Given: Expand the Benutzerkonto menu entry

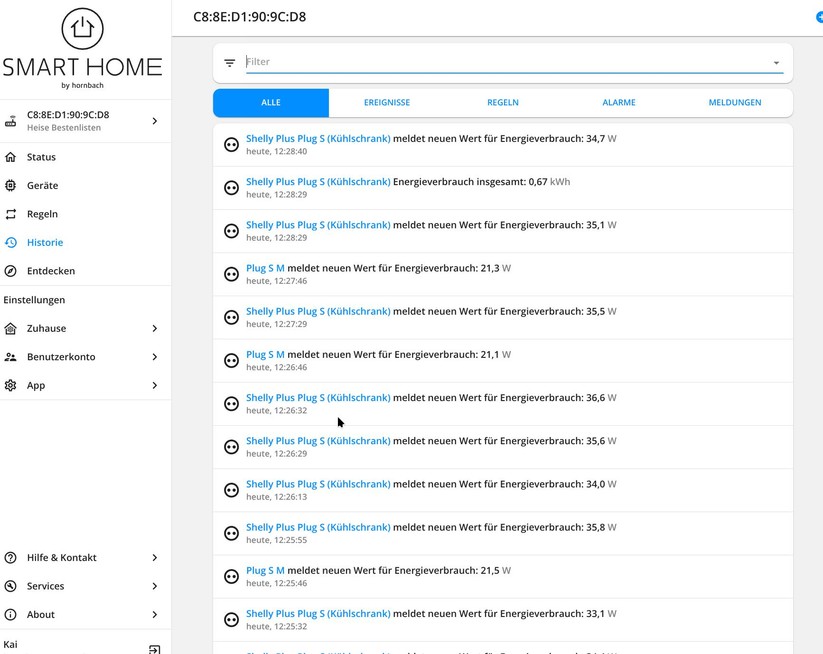Looking at the screenshot, I should 154,357.
